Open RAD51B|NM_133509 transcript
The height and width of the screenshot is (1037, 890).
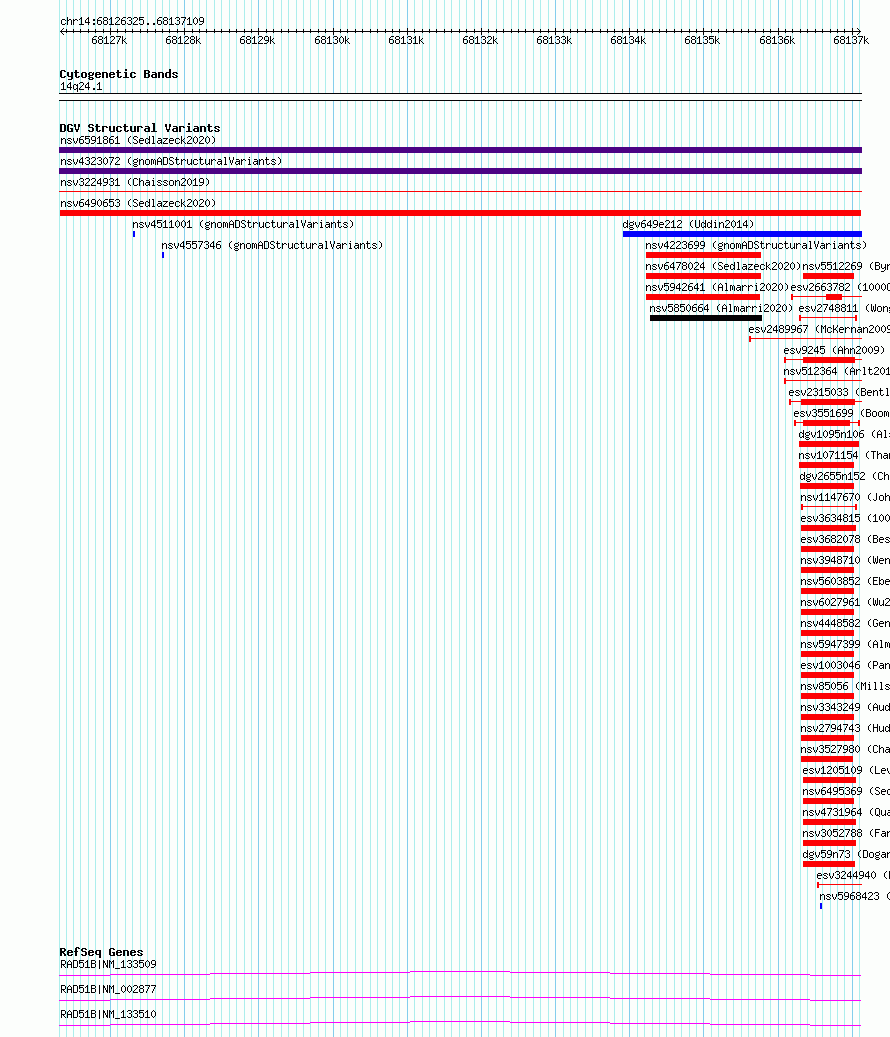point(108,965)
